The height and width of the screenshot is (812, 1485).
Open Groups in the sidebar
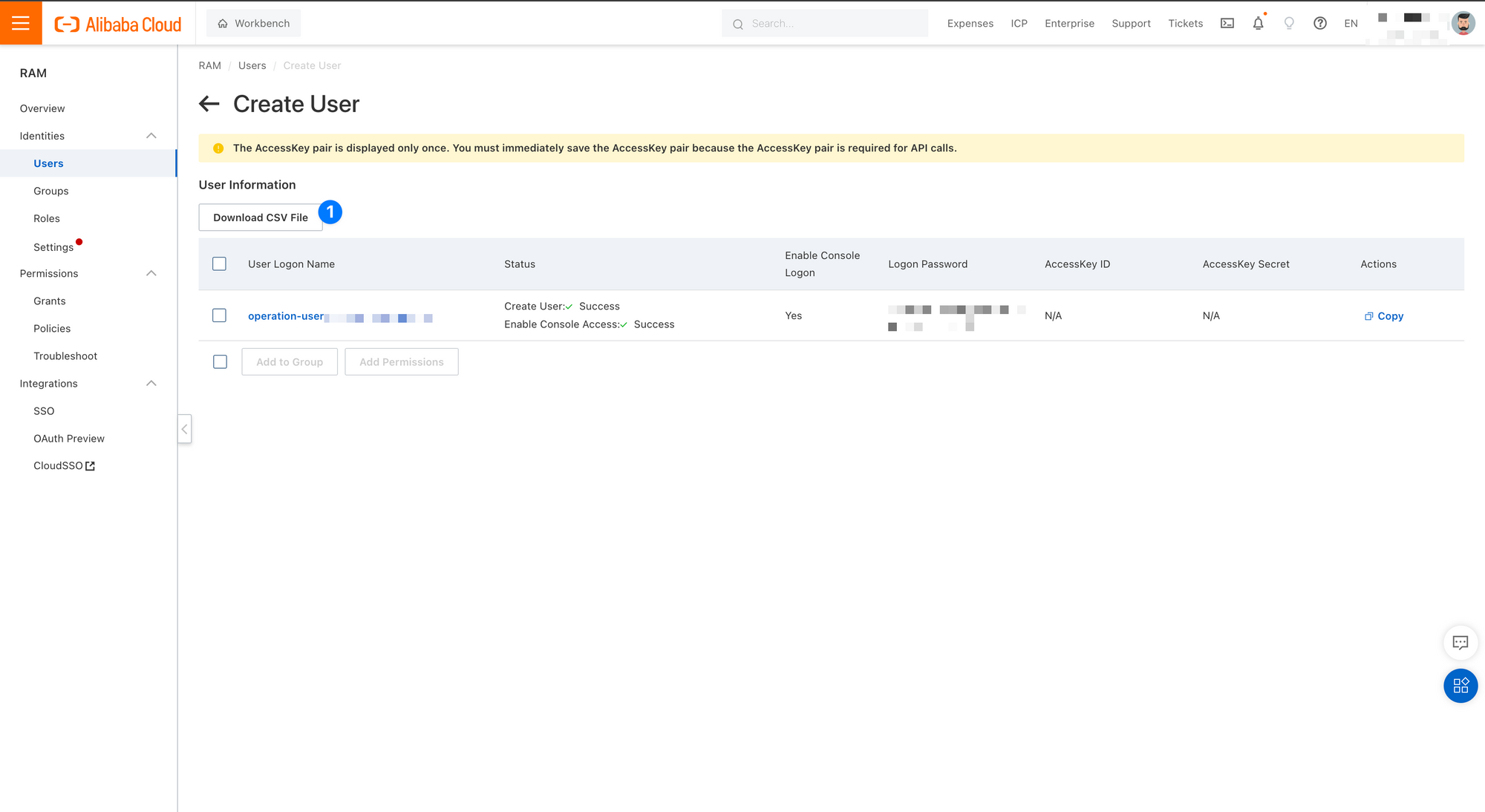point(50,191)
